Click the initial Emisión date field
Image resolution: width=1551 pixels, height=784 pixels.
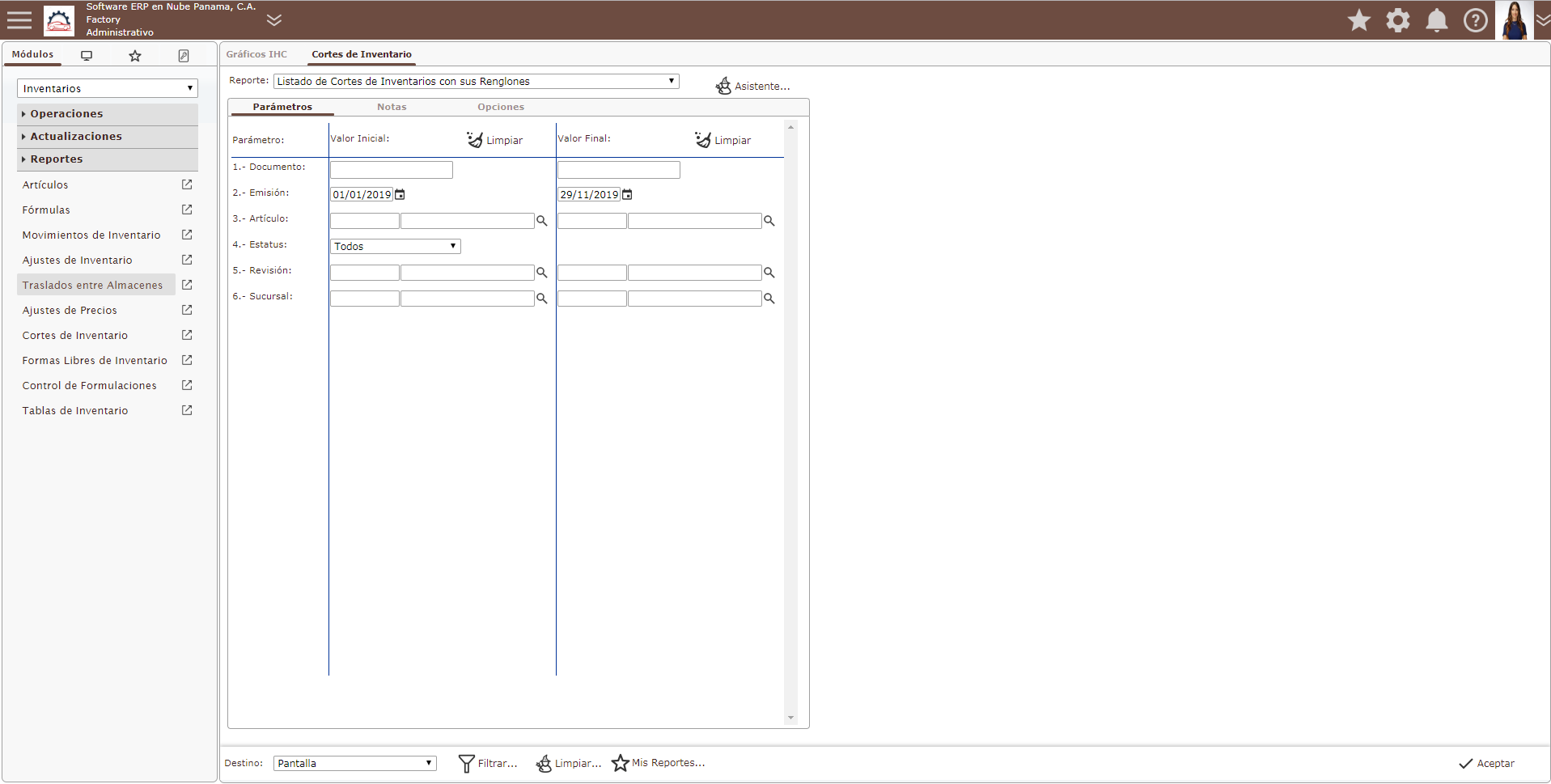362,195
